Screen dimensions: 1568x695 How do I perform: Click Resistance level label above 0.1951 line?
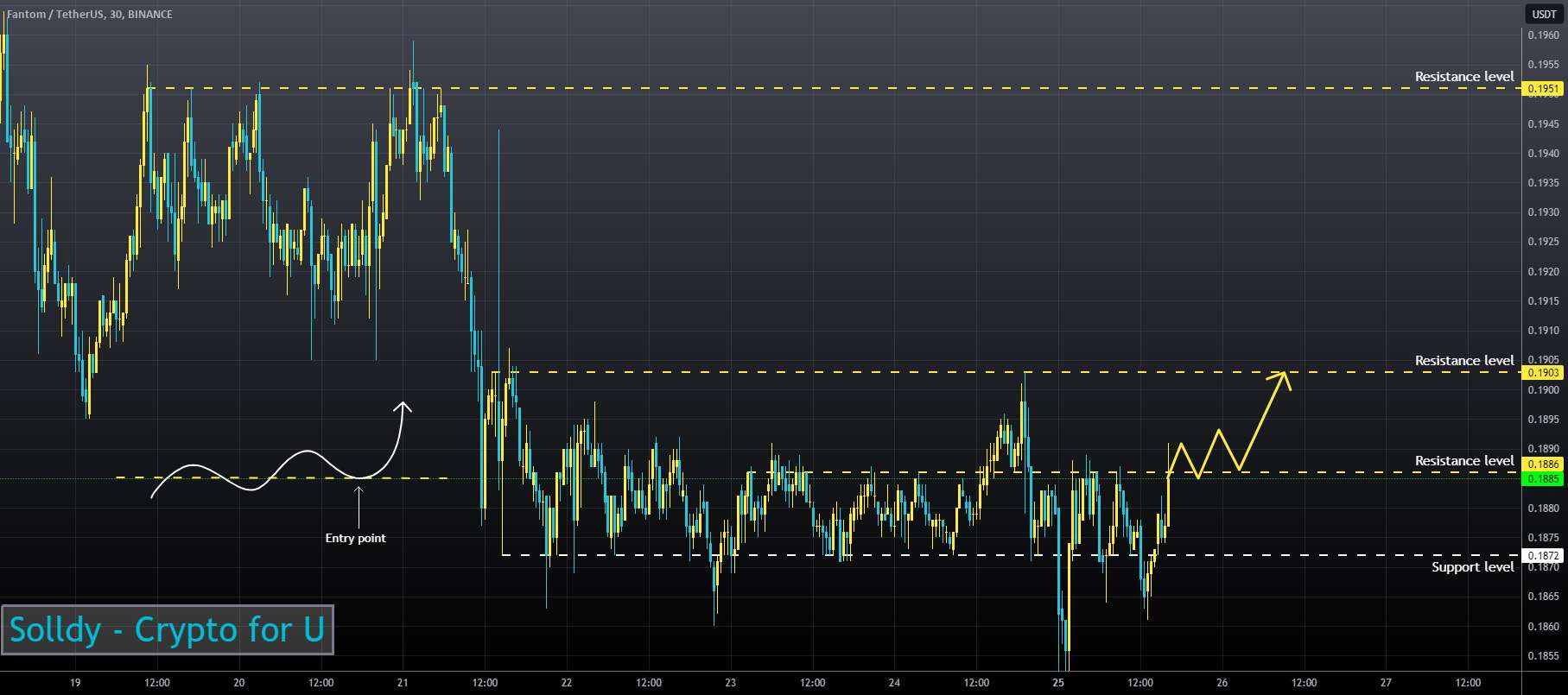click(x=1464, y=77)
